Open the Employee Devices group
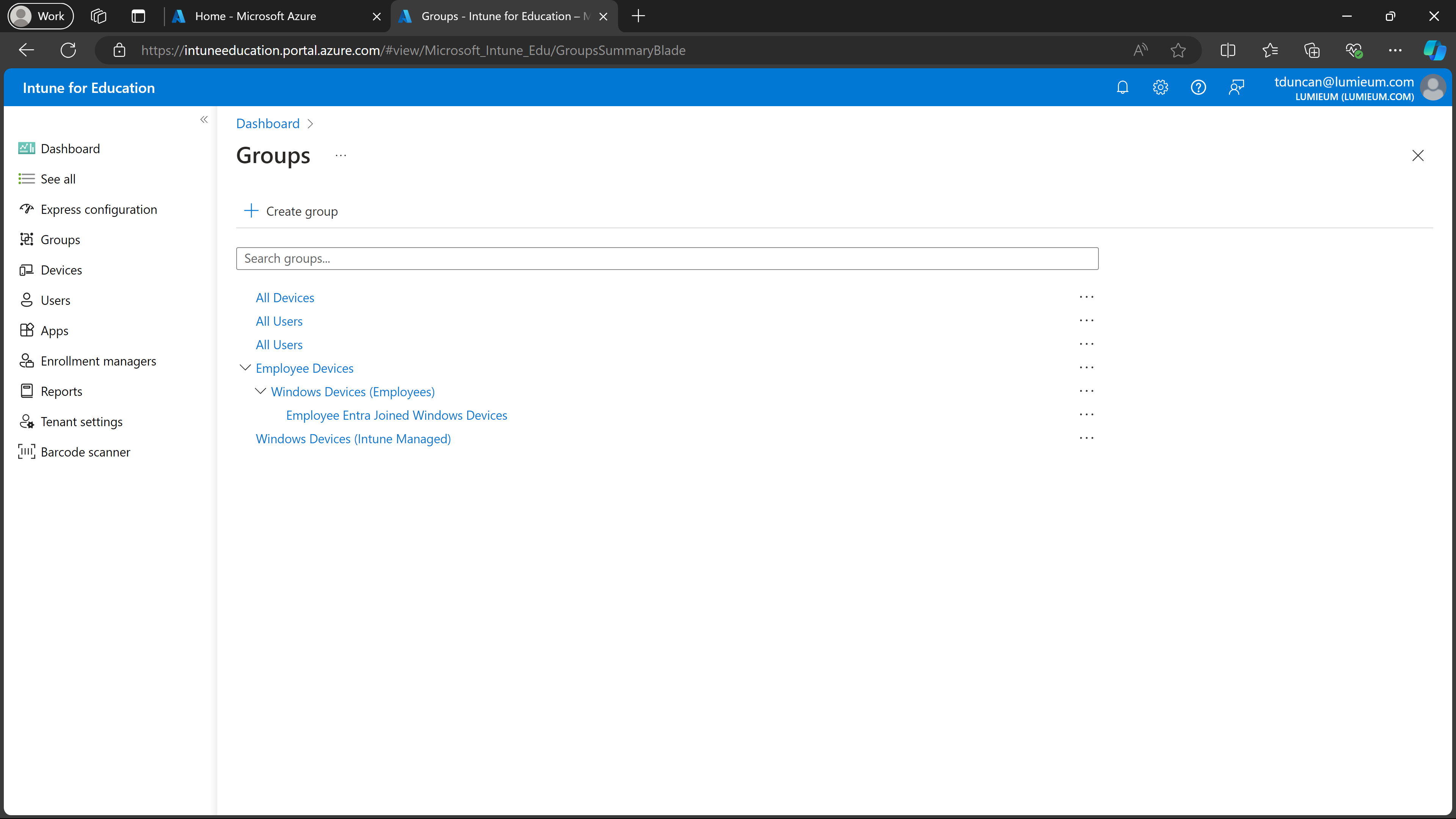The width and height of the screenshot is (1456, 819). pos(304,369)
